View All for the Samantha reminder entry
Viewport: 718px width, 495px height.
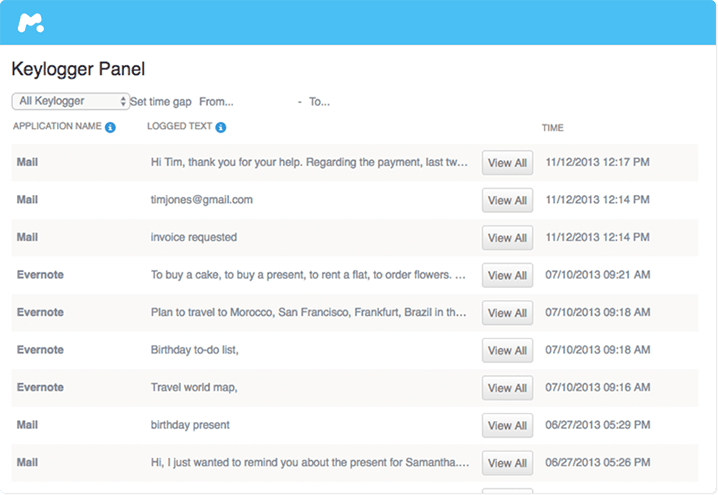pyautogui.click(x=507, y=463)
